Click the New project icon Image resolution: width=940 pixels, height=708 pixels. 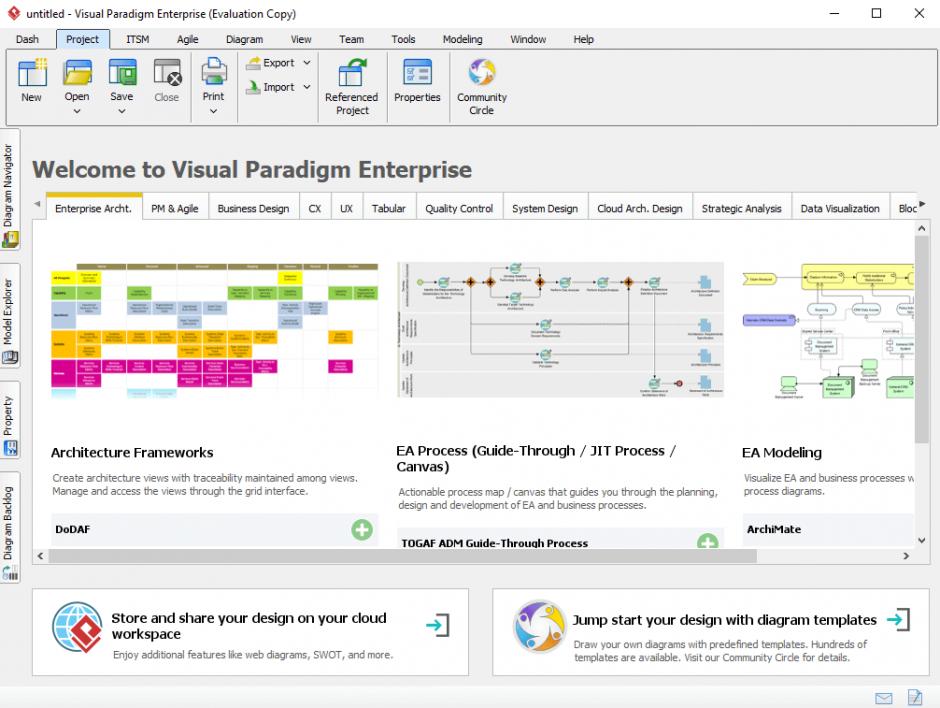[x=32, y=73]
